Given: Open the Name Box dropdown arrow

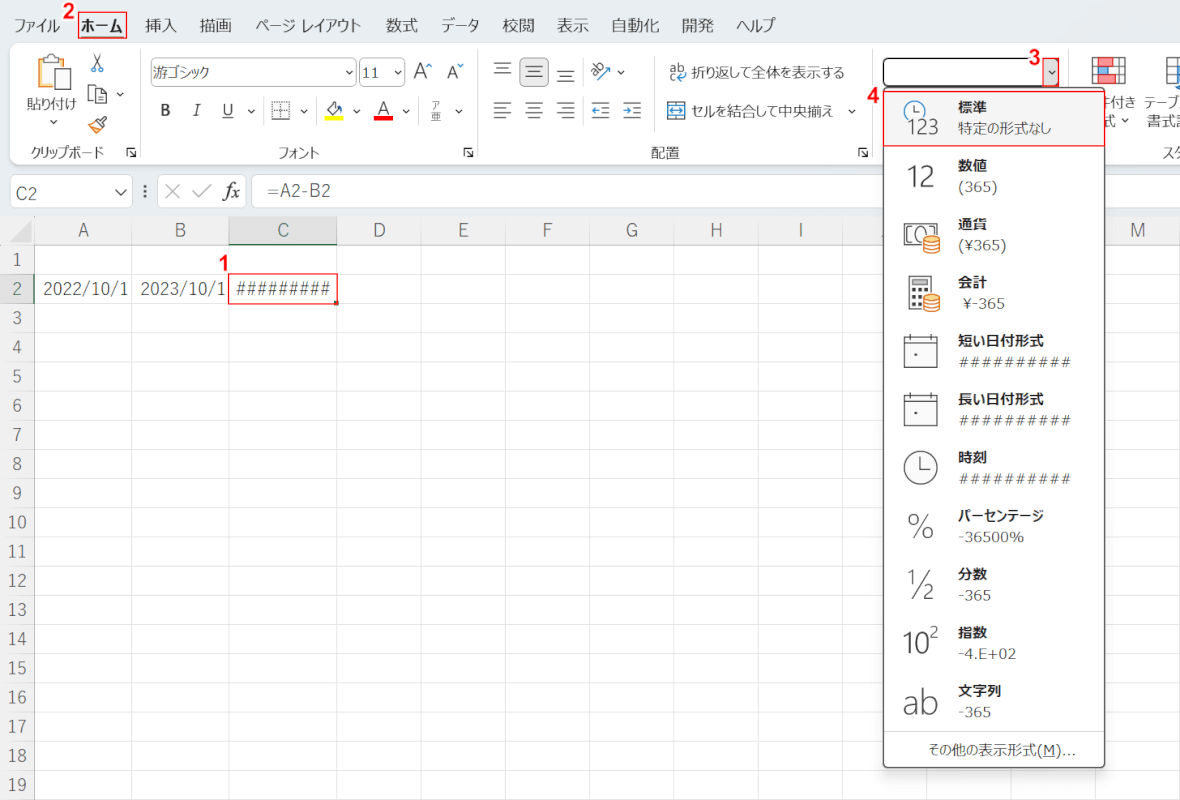Looking at the screenshot, I should tap(122, 192).
